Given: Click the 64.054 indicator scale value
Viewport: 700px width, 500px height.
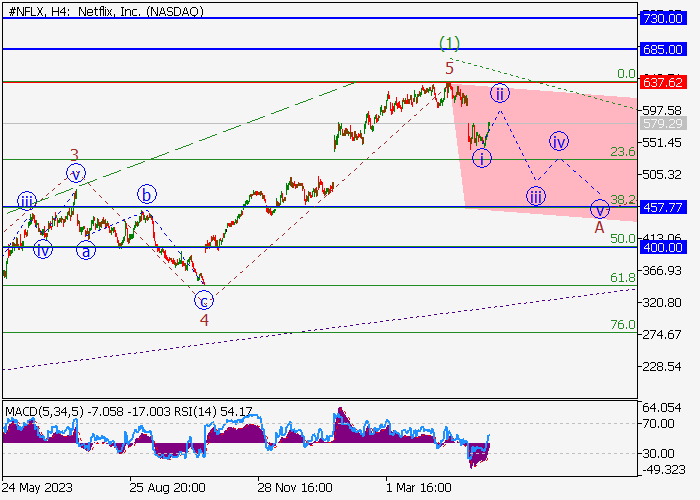Looking at the screenshot, I should [662, 408].
